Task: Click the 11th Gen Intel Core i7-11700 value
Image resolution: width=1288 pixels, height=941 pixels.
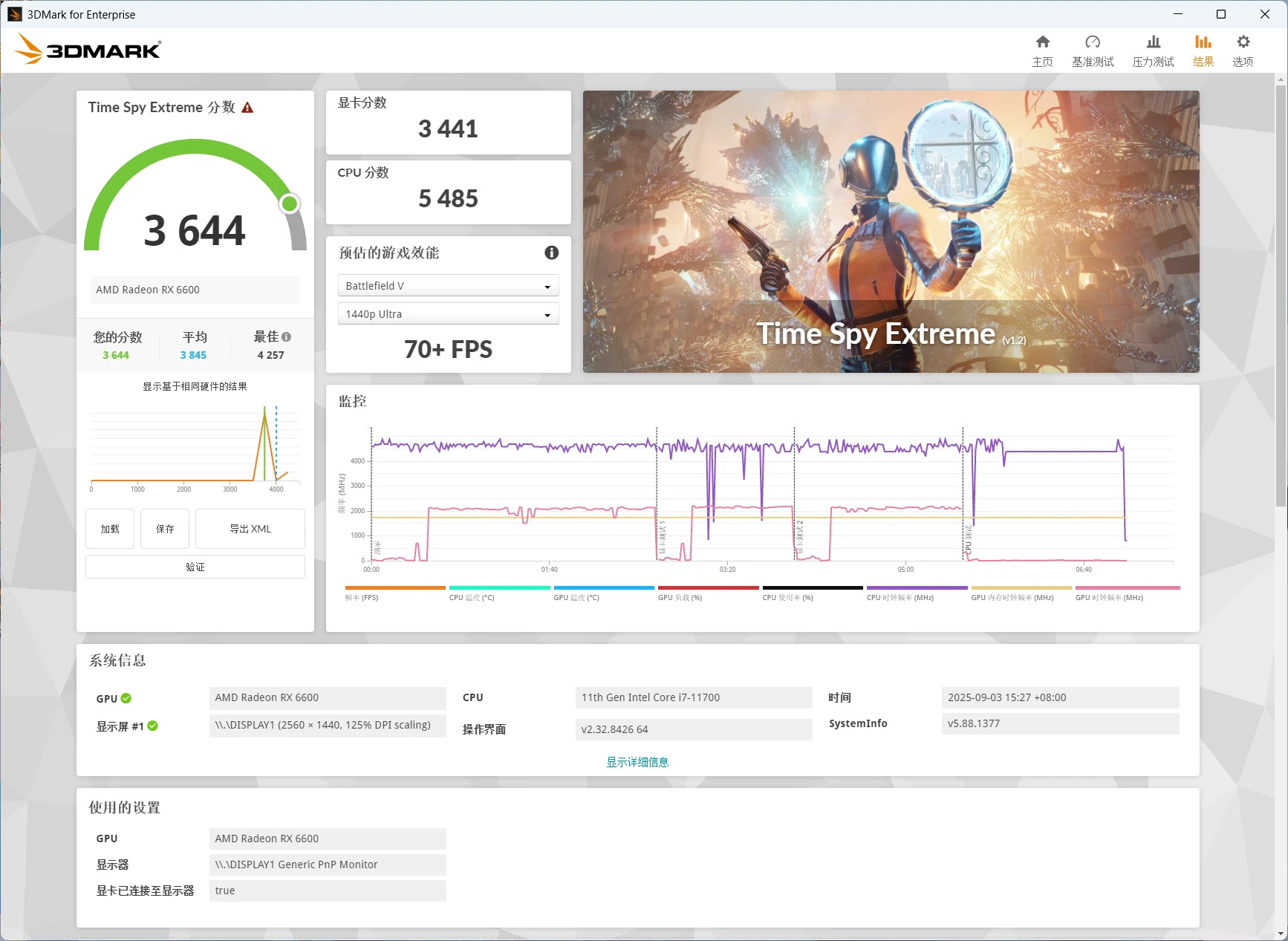Action: (x=694, y=697)
